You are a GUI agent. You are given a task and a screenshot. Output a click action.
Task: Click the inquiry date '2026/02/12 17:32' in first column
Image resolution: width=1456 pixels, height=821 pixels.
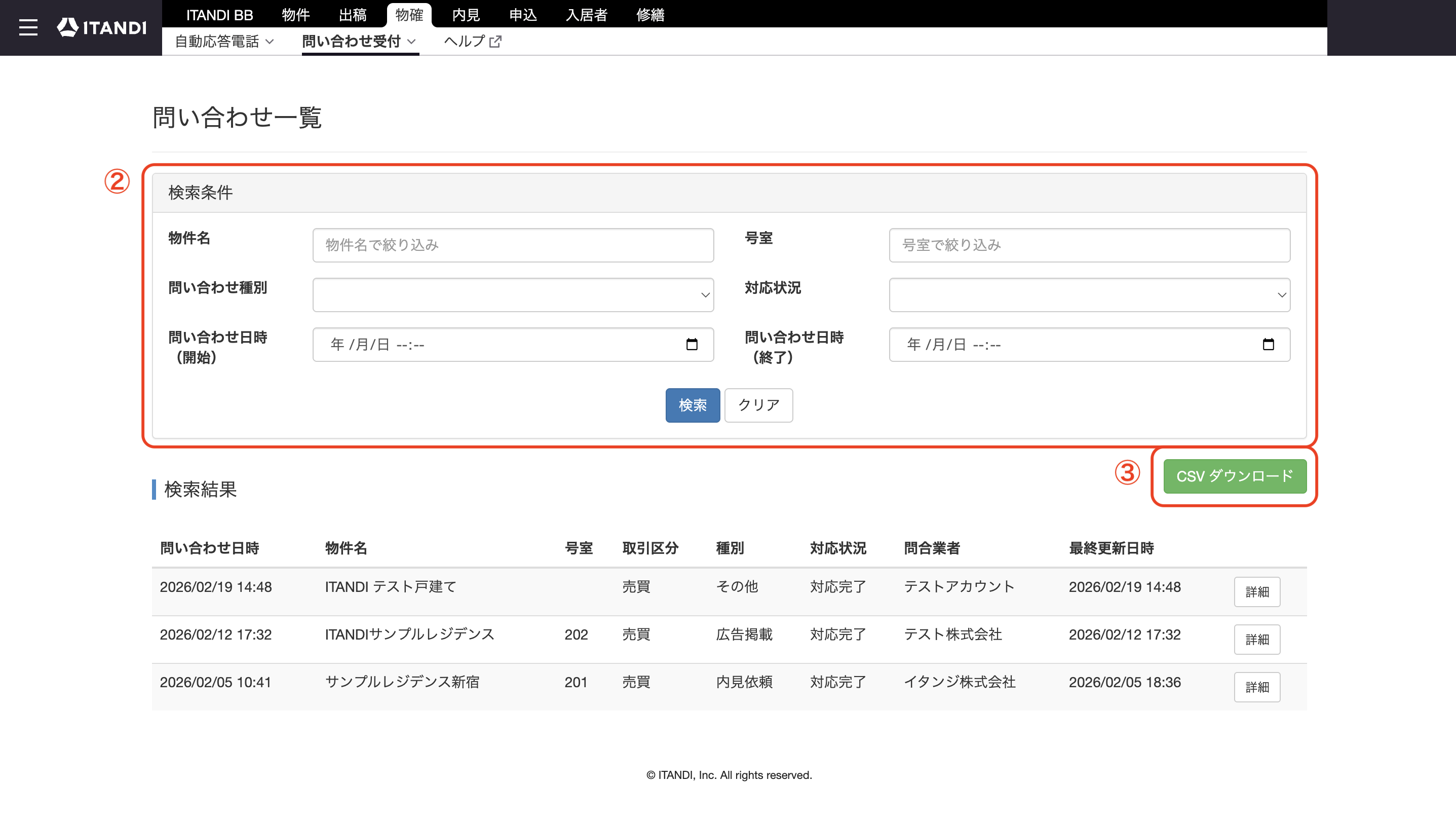pyautogui.click(x=216, y=635)
